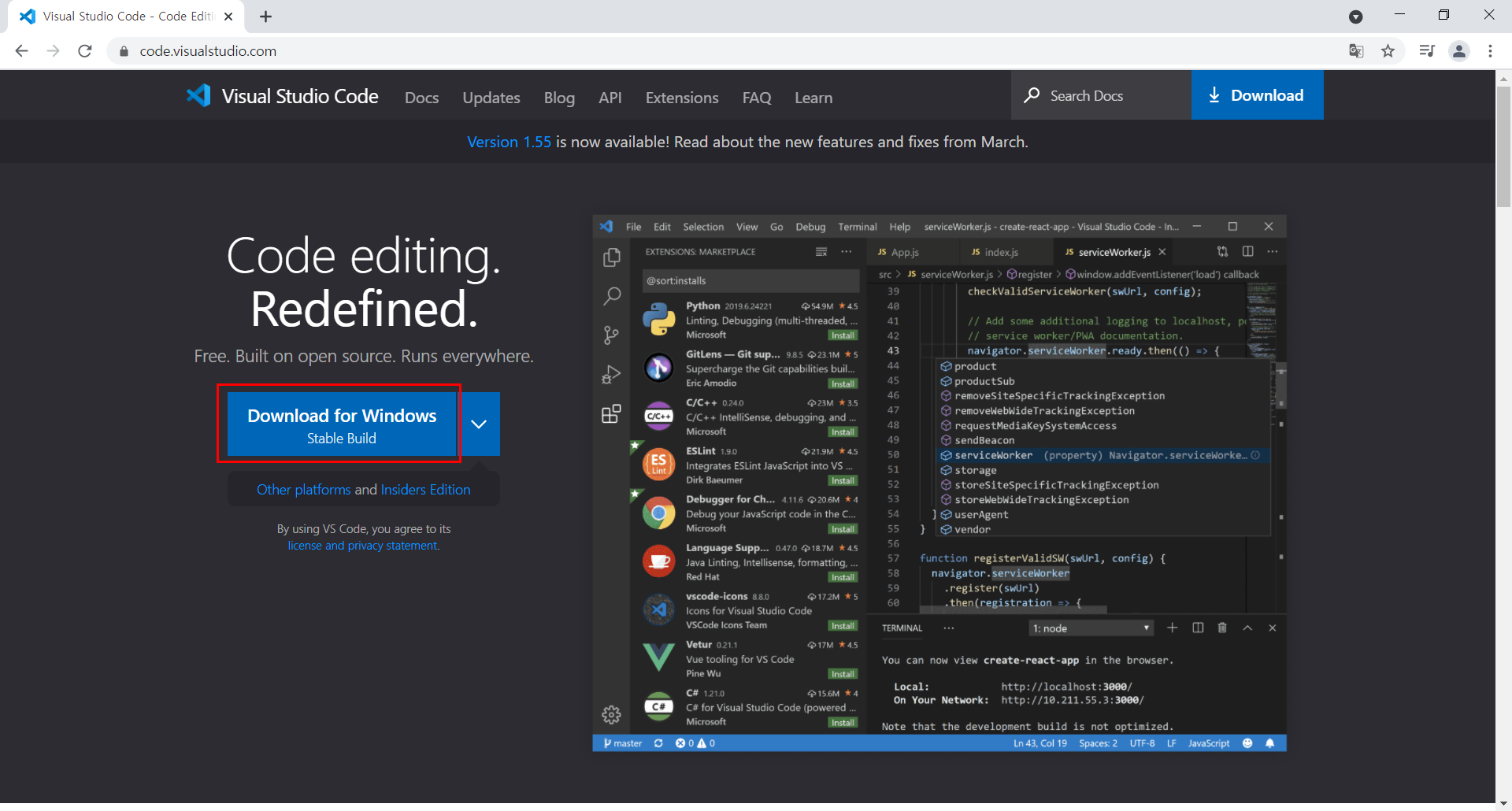Select the serviceWorker.js tab in preview
The height and width of the screenshot is (811, 1512).
1113,252
